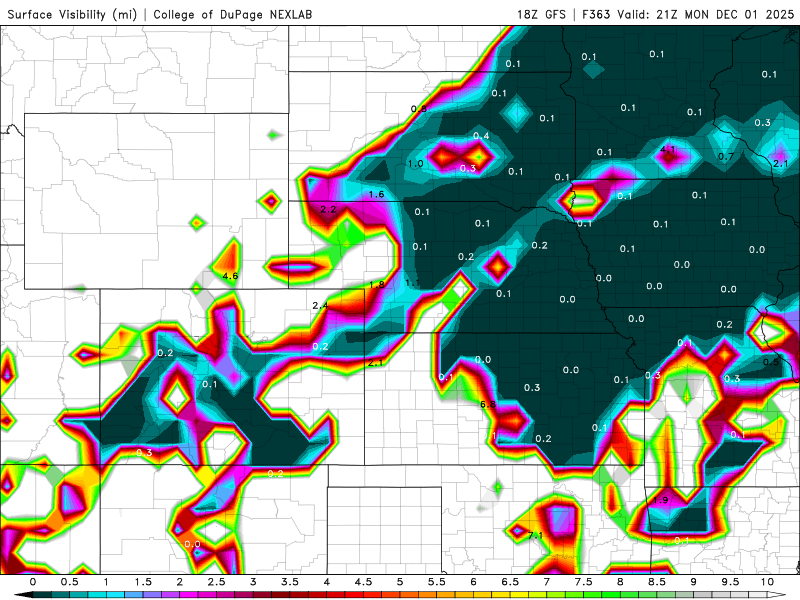Image resolution: width=800 pixels, height=600 pixels.
Task: Click the colorbar tick label 1.5
Action: (143, 582)
